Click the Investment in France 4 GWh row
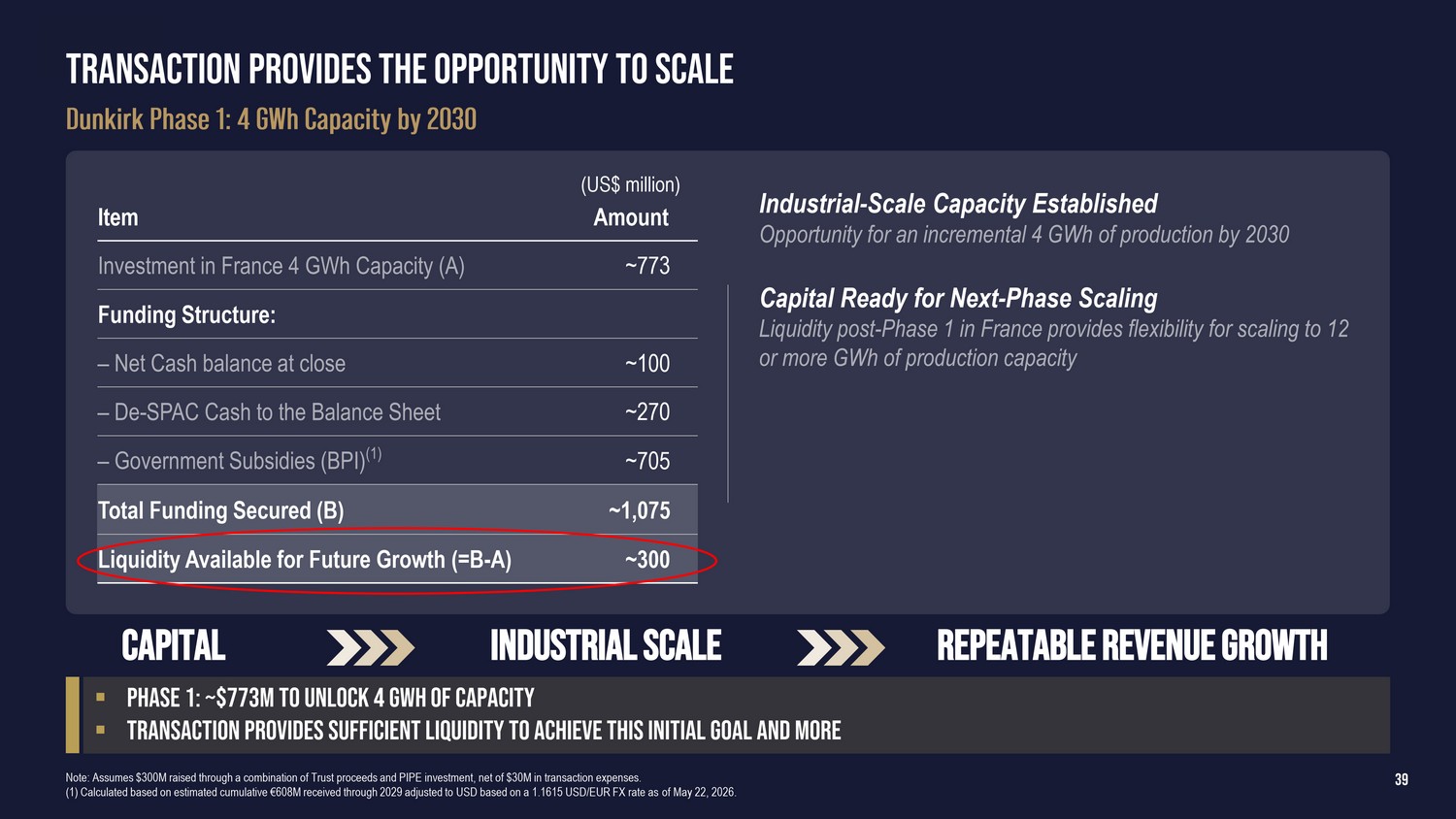Viewport: 1456px width, 819px height. pyautogui.click(x=397, y=266)
